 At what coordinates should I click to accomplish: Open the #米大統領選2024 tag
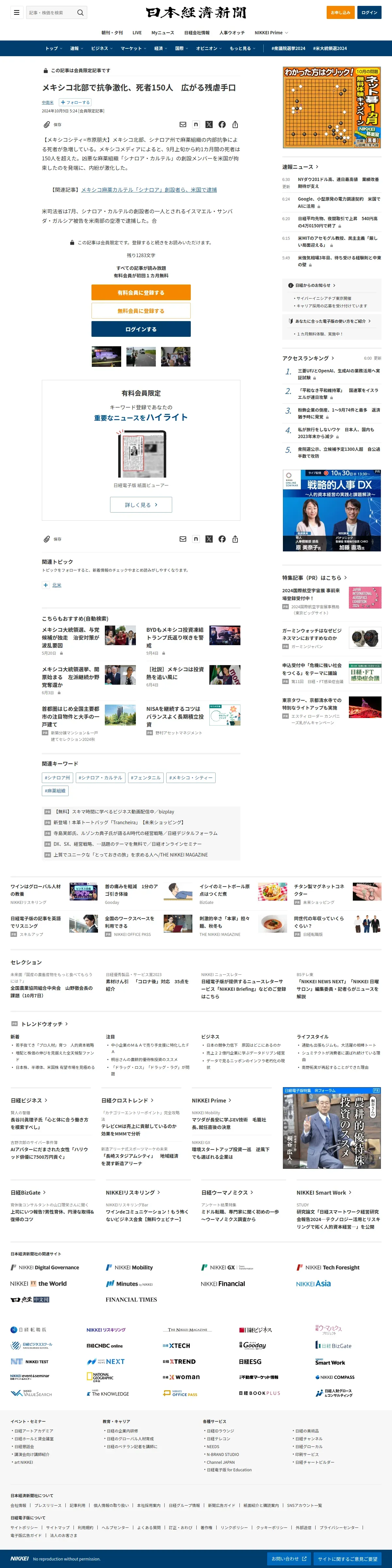330,48
